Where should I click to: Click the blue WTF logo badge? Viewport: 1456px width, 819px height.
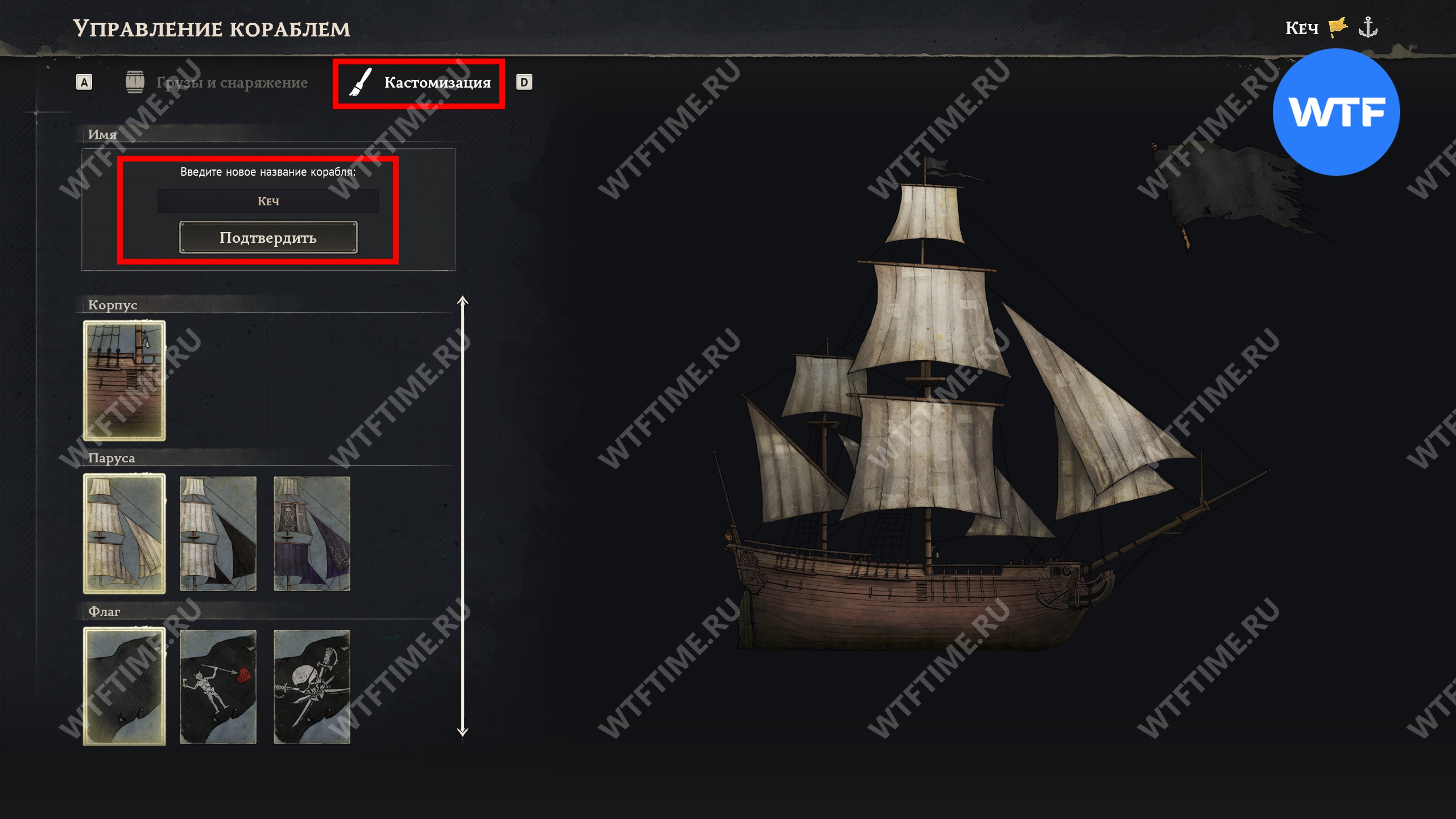tap(1336, 111)
